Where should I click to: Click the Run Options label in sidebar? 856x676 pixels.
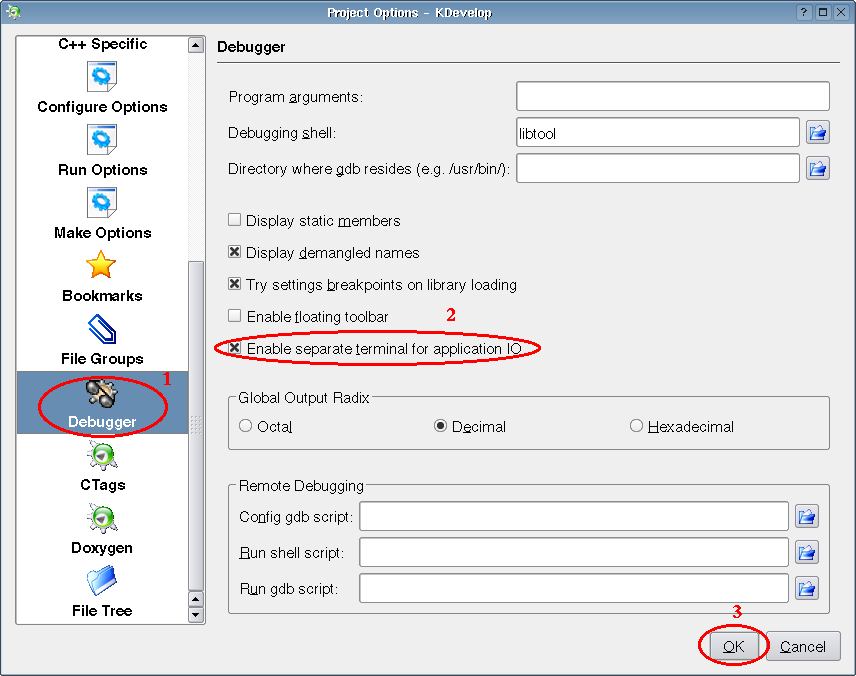coord(103,170)
